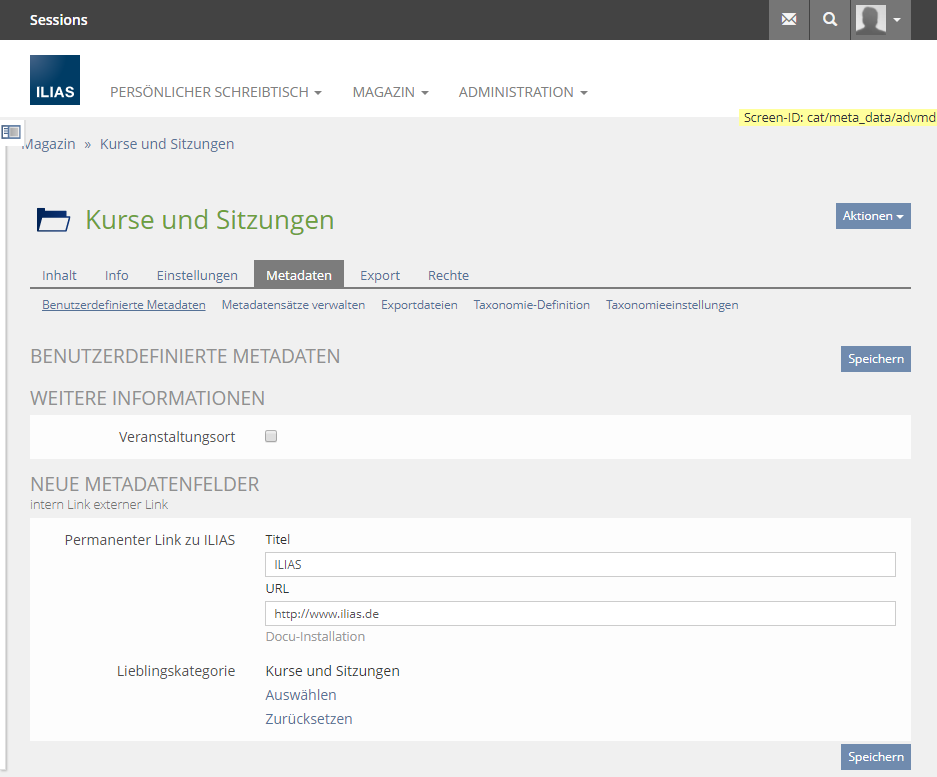The height and width of the screenshot is (777, 937).
Task: Expand the Aktionen dropdown
Action: coord(873,216)
